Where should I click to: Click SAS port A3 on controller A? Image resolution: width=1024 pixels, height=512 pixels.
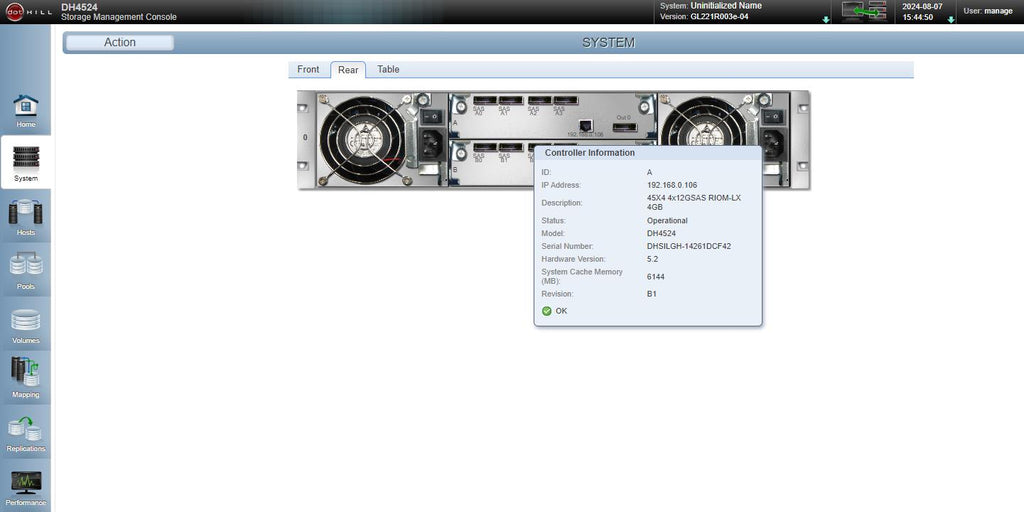click(x=566, y=101)
